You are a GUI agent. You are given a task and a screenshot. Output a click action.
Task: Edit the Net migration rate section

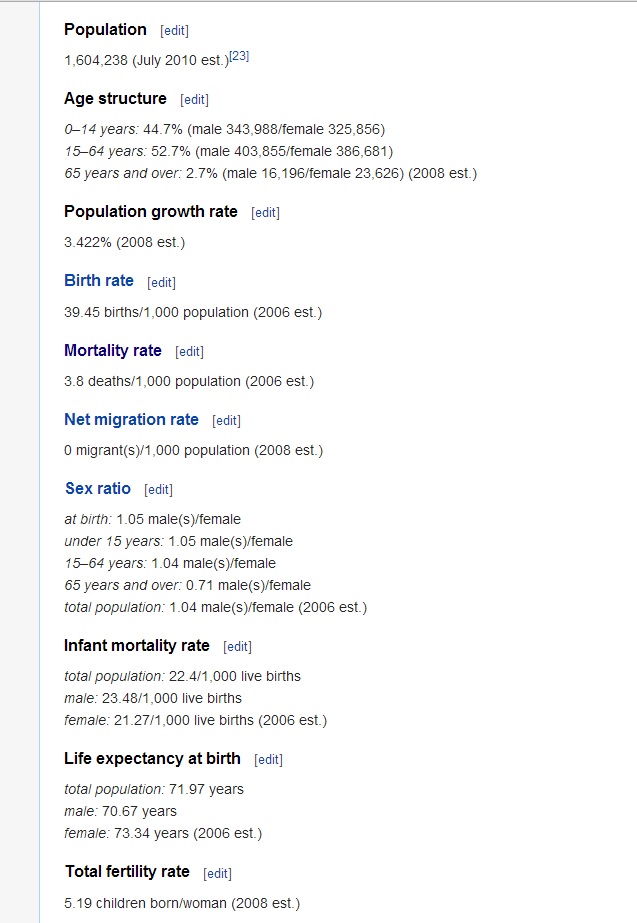pos(227,421)
